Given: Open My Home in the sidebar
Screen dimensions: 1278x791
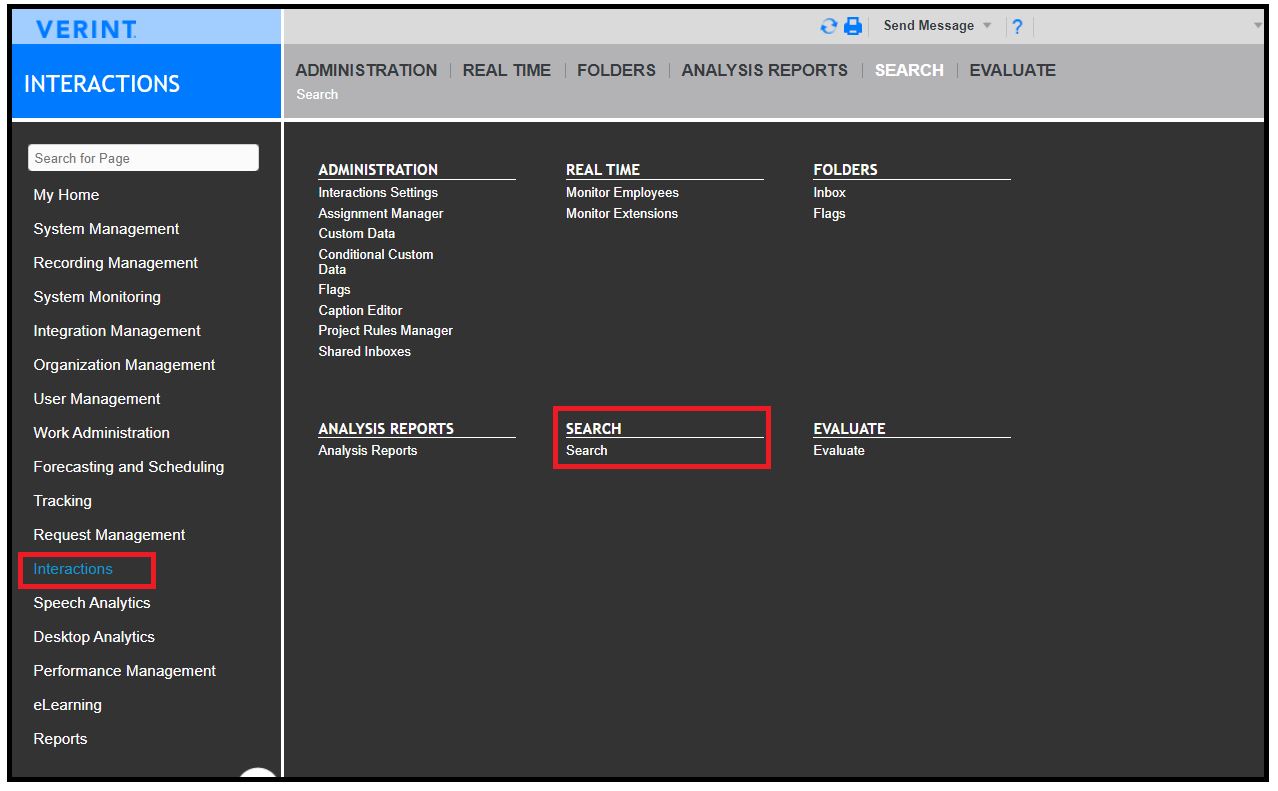Looking at the screenshot, I should pyautogui.click(x=66, y=195).
